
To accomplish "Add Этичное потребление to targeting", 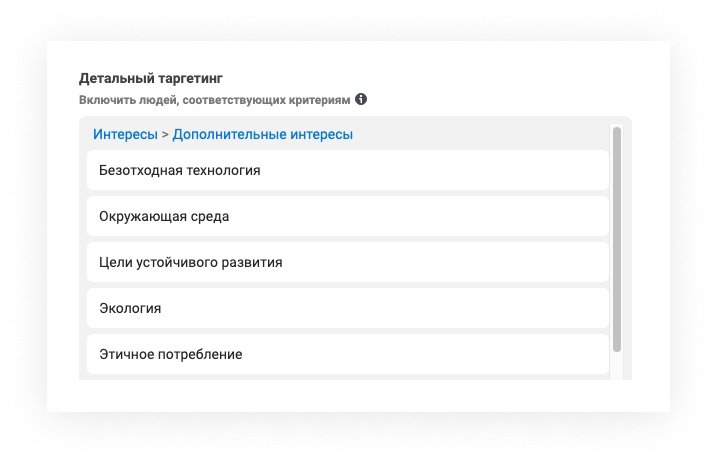I will click(x=347, y=354).
